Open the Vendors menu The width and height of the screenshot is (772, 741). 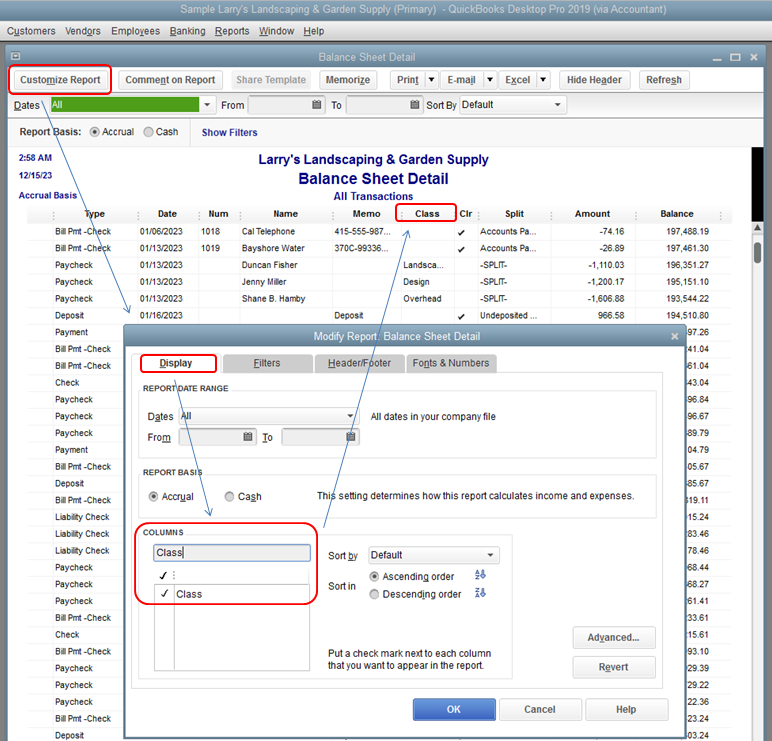point(83,31)
